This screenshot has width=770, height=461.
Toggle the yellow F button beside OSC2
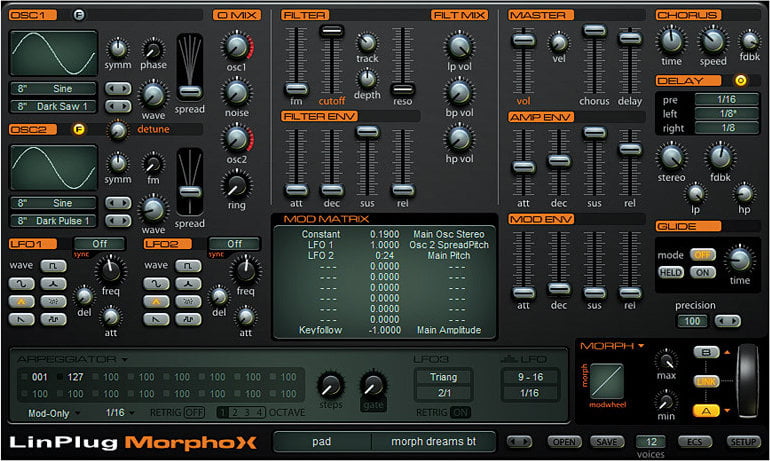tap(79, 129)
